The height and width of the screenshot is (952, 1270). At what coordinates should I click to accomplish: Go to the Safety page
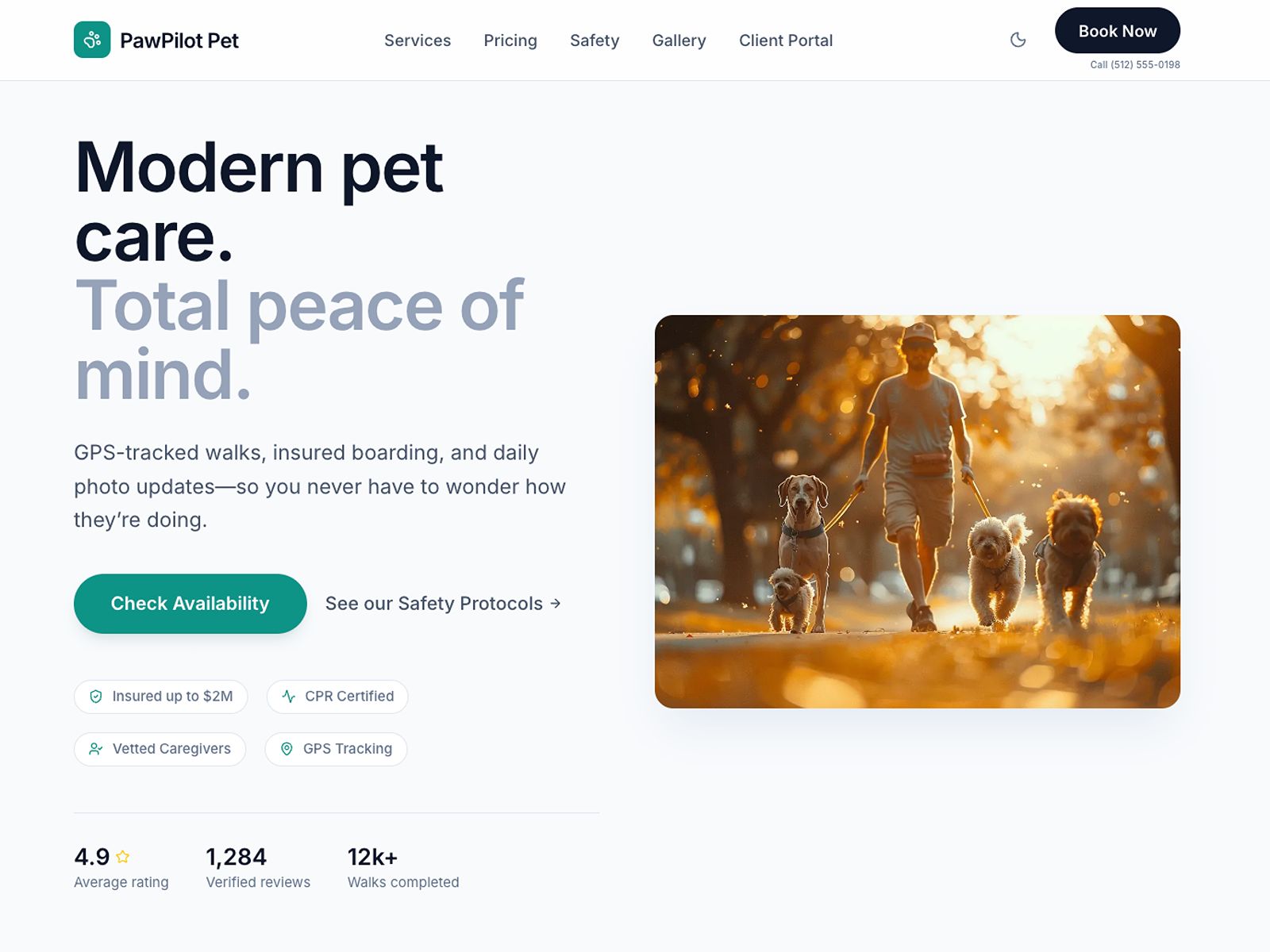tap(595, 40)
